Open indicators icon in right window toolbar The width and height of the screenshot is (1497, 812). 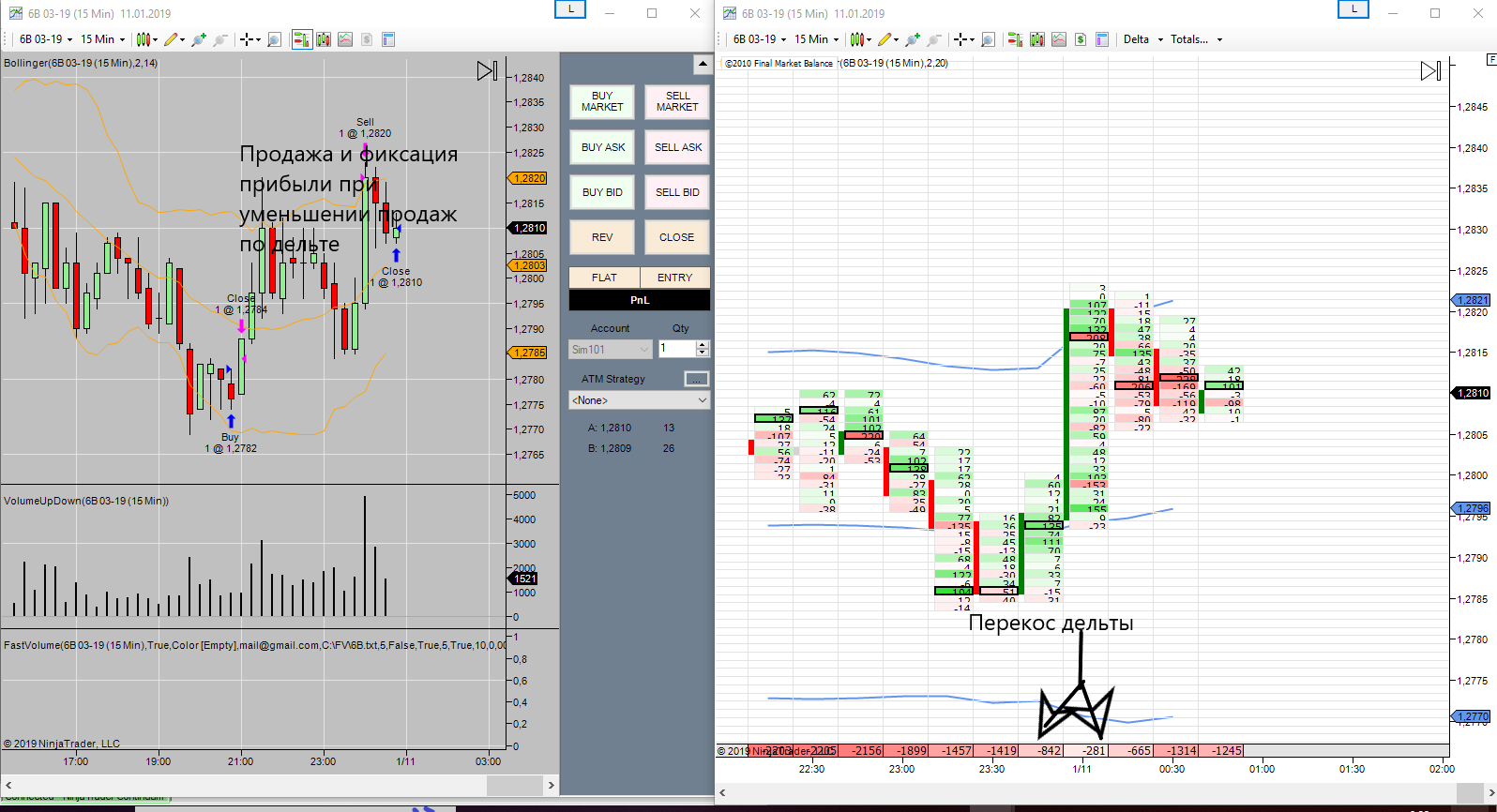tap(1037, 39)
